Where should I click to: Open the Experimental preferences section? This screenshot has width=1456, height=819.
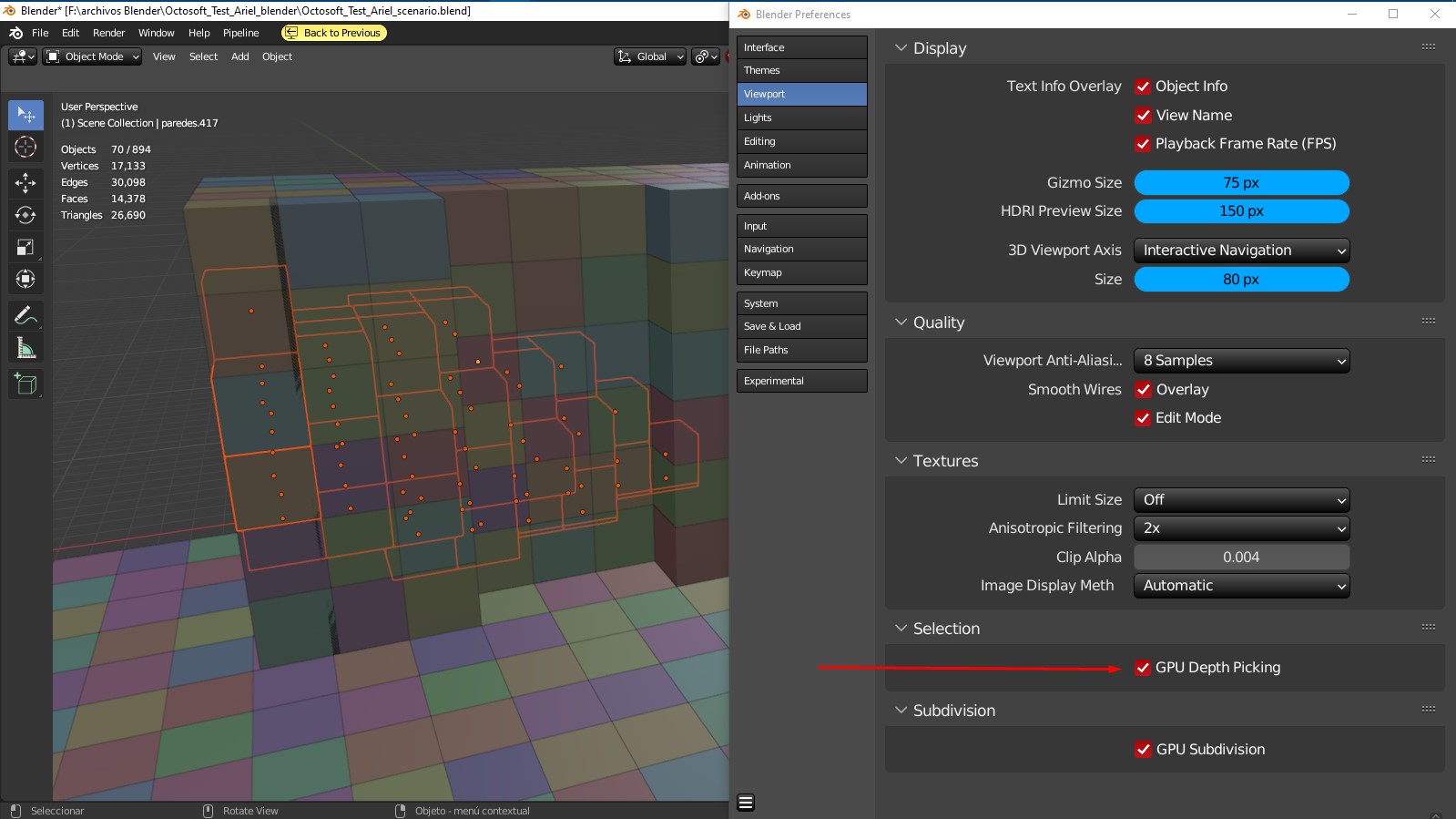[801, 381]
